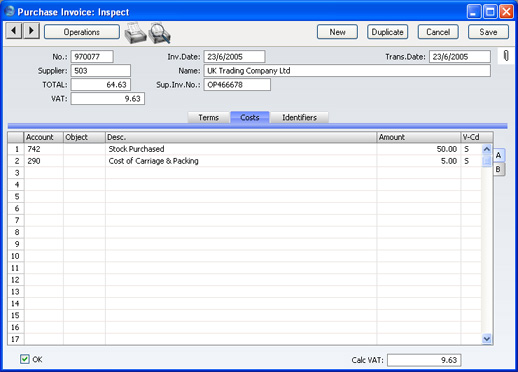
Task: Show flip A of the grid
Action: [499, 155]
